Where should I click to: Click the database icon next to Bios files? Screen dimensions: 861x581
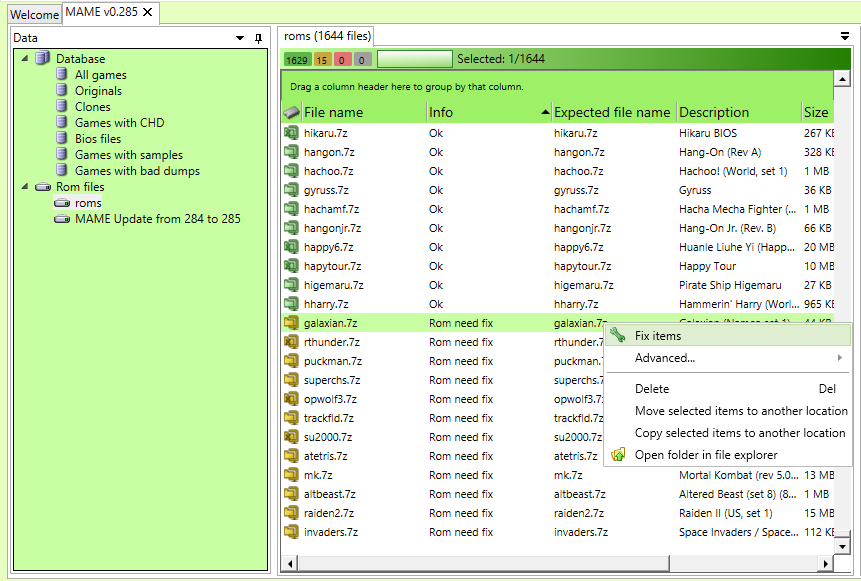[x=62, y=139]
